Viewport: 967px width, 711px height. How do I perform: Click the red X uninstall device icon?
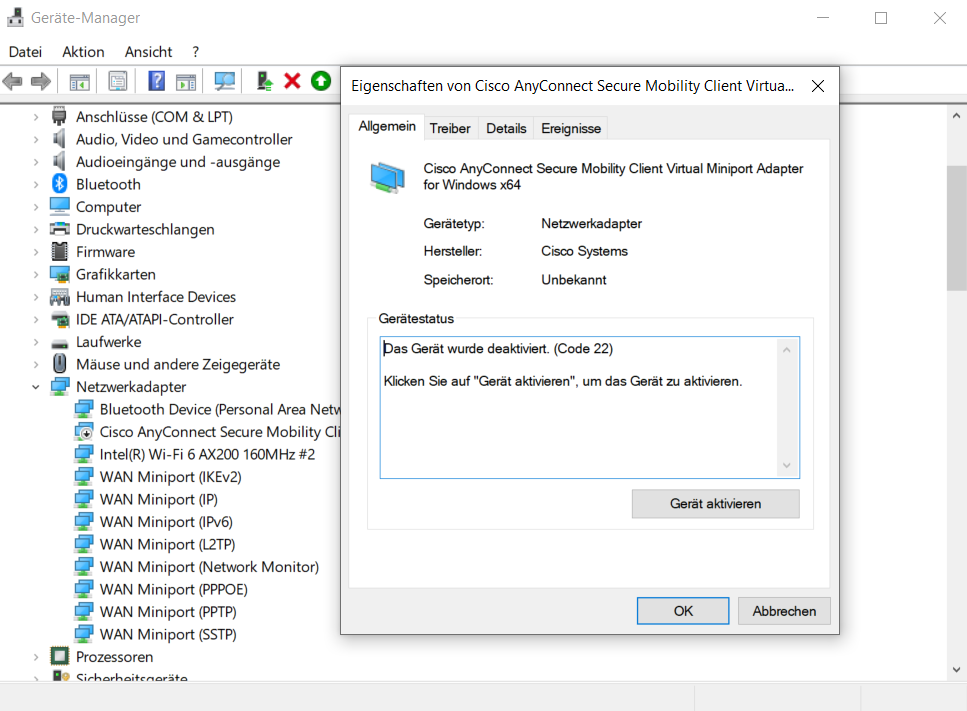click(292, 81)
